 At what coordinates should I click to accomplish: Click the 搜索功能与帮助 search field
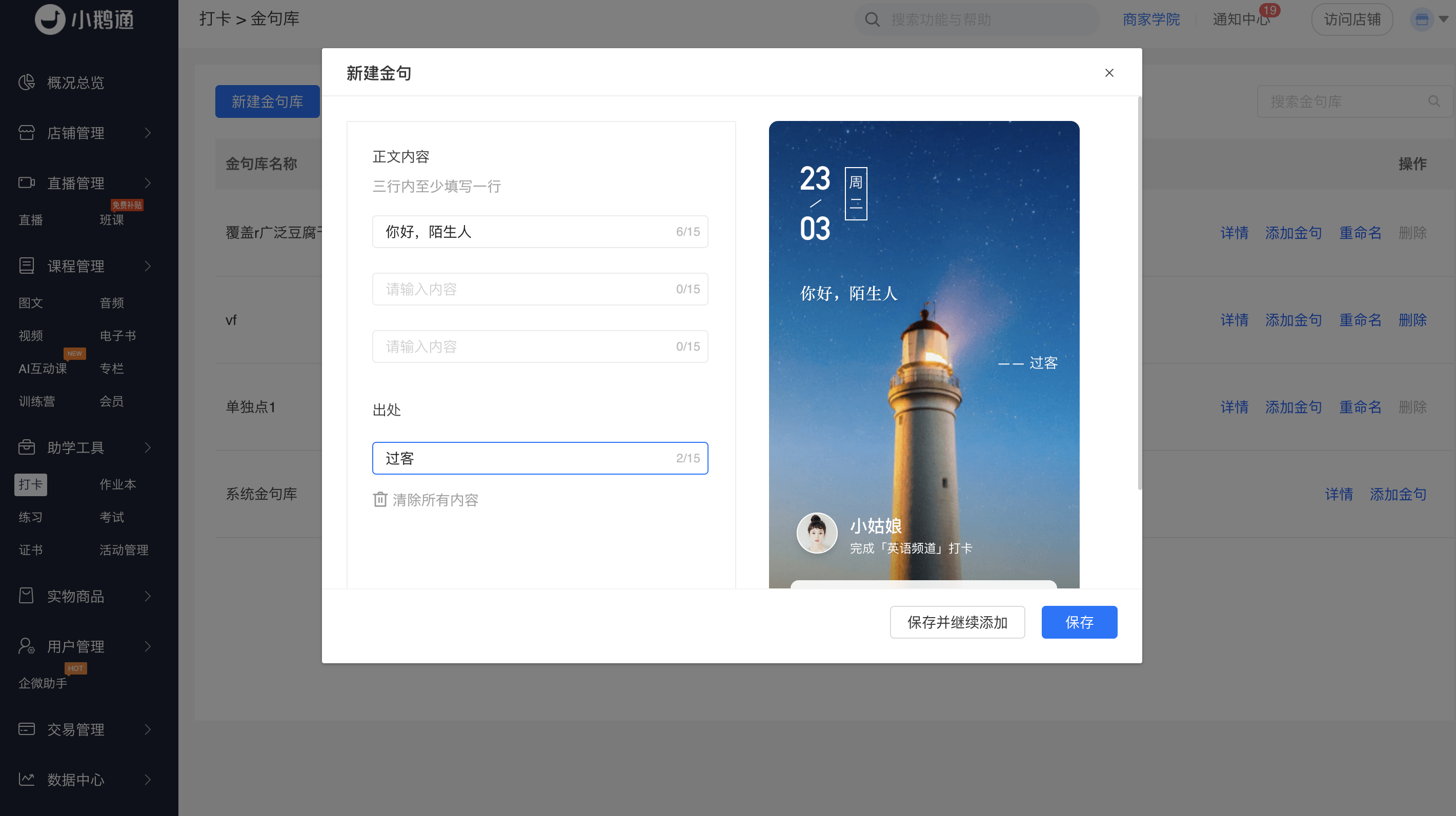pos(976,20)
